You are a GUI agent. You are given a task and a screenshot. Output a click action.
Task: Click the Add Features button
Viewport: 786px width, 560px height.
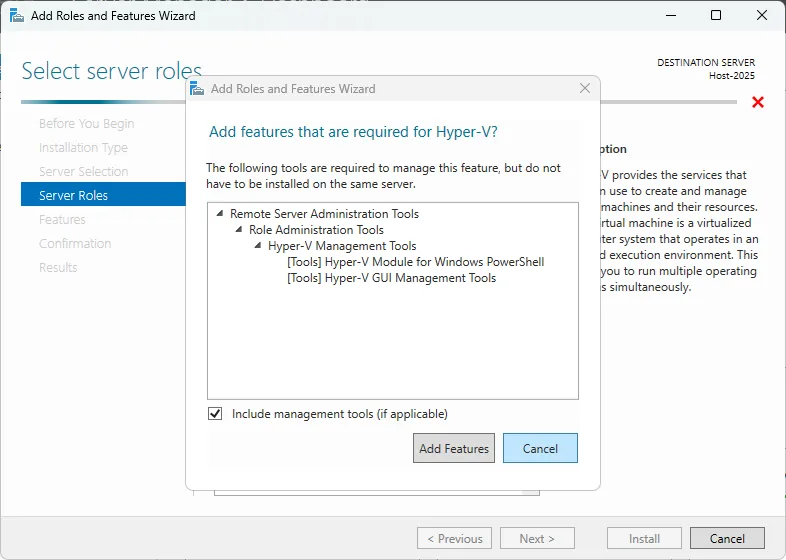(454, 448)
